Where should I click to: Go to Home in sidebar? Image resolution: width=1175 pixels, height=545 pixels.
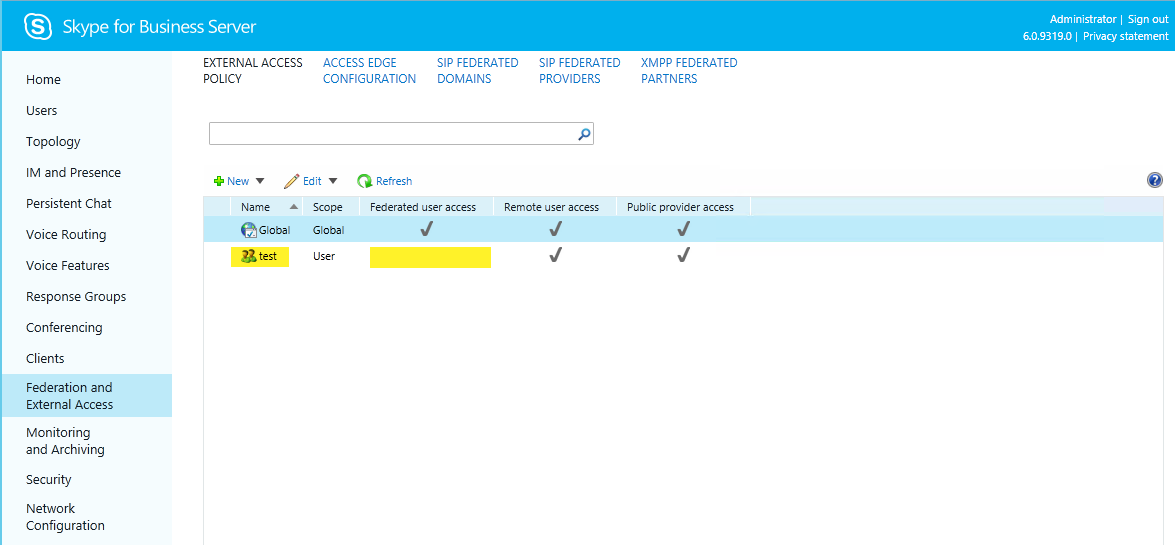[x=43, y=79]
